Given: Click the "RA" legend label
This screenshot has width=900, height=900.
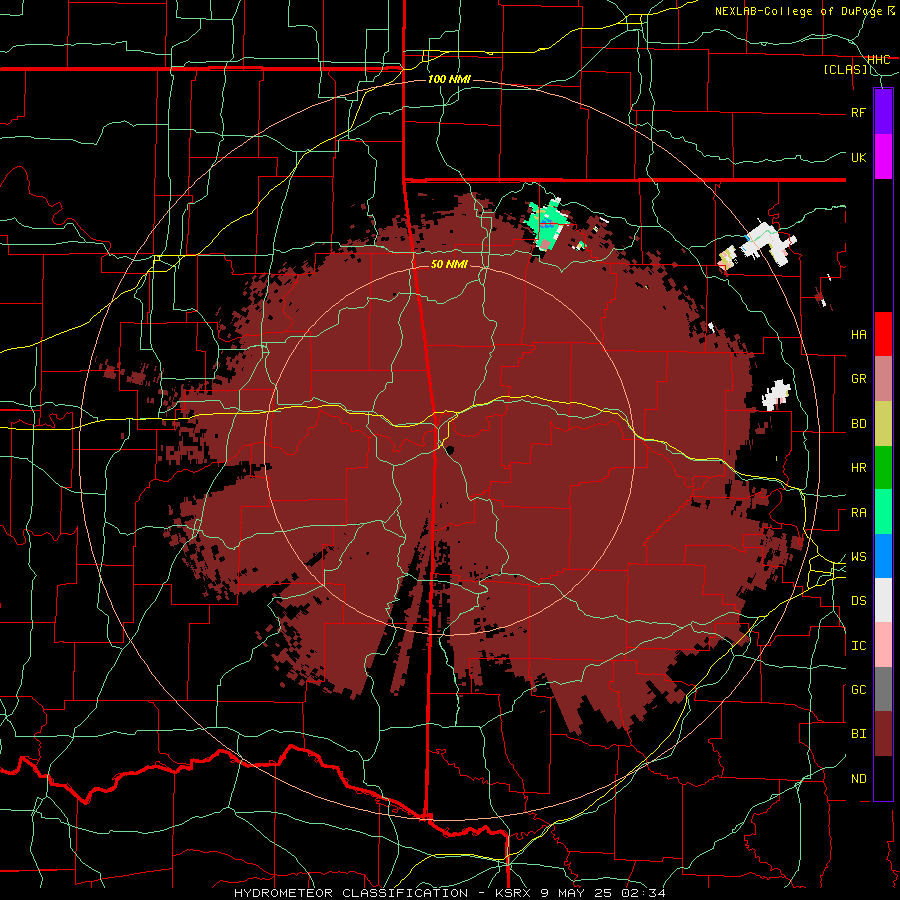Looking at the screenshot, I should 858,513.
